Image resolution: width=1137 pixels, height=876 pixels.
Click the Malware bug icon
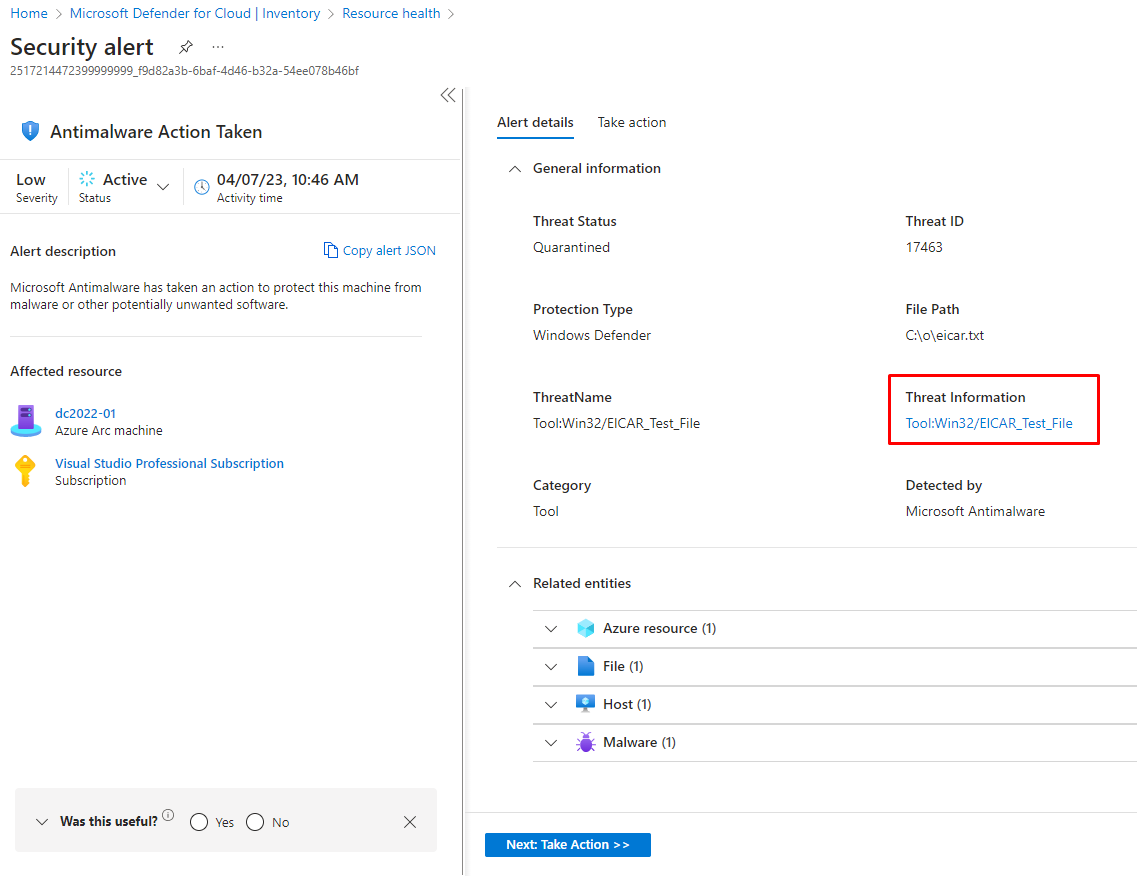point(586,742)
